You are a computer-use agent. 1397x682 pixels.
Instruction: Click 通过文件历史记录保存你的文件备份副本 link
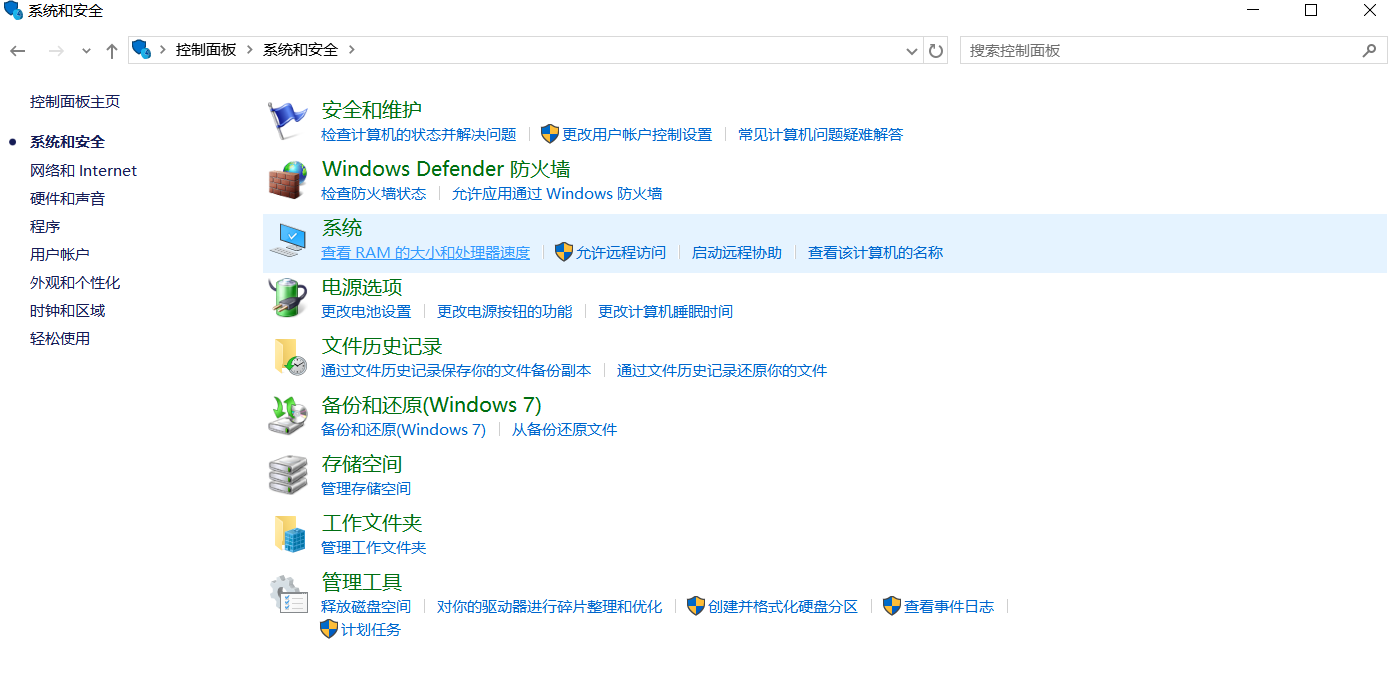point(456,370)
